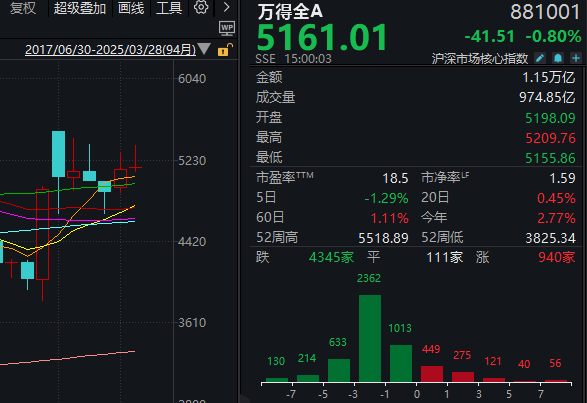The width and height of the screenshot is (587, 403).
Task: Click the SSE 15:00:03 timestamp
Action: pyautogui.click(x=294, y=59)
